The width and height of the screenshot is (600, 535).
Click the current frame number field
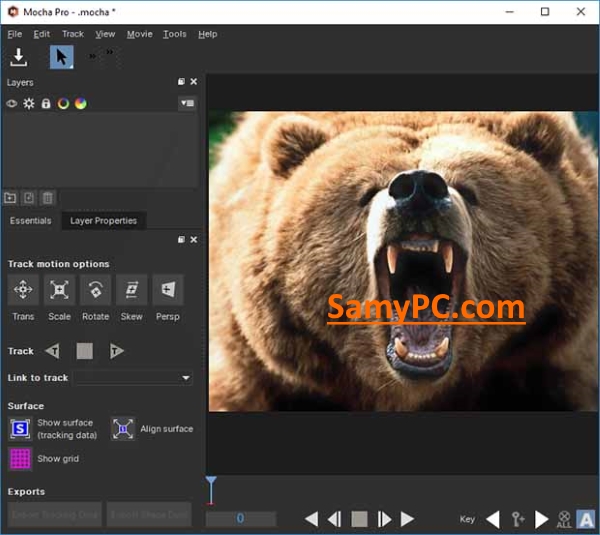241,519
